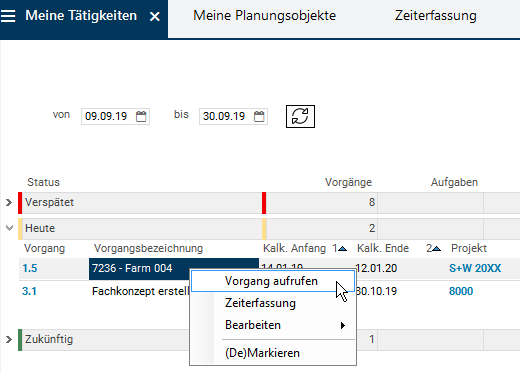The image size is (520, 373).
Task: Choose Zeiterfassung in context menu
Action: [x=260, y=303]
